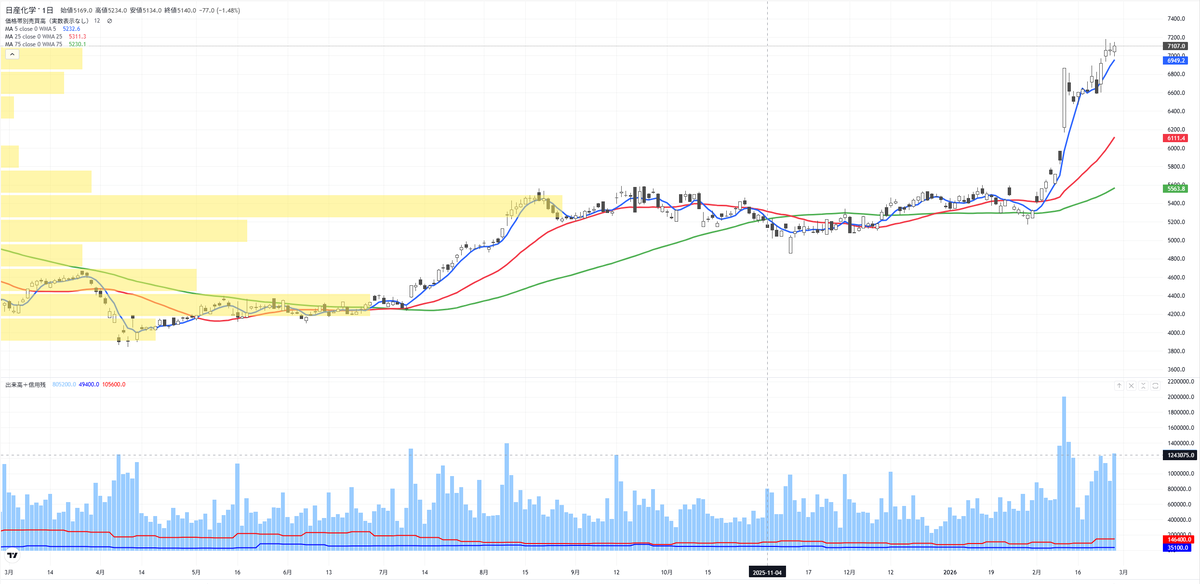Maximize the volume pane using the maximize icon
The height and width of the screenshot is (584, 1200).
(1156, 385)
